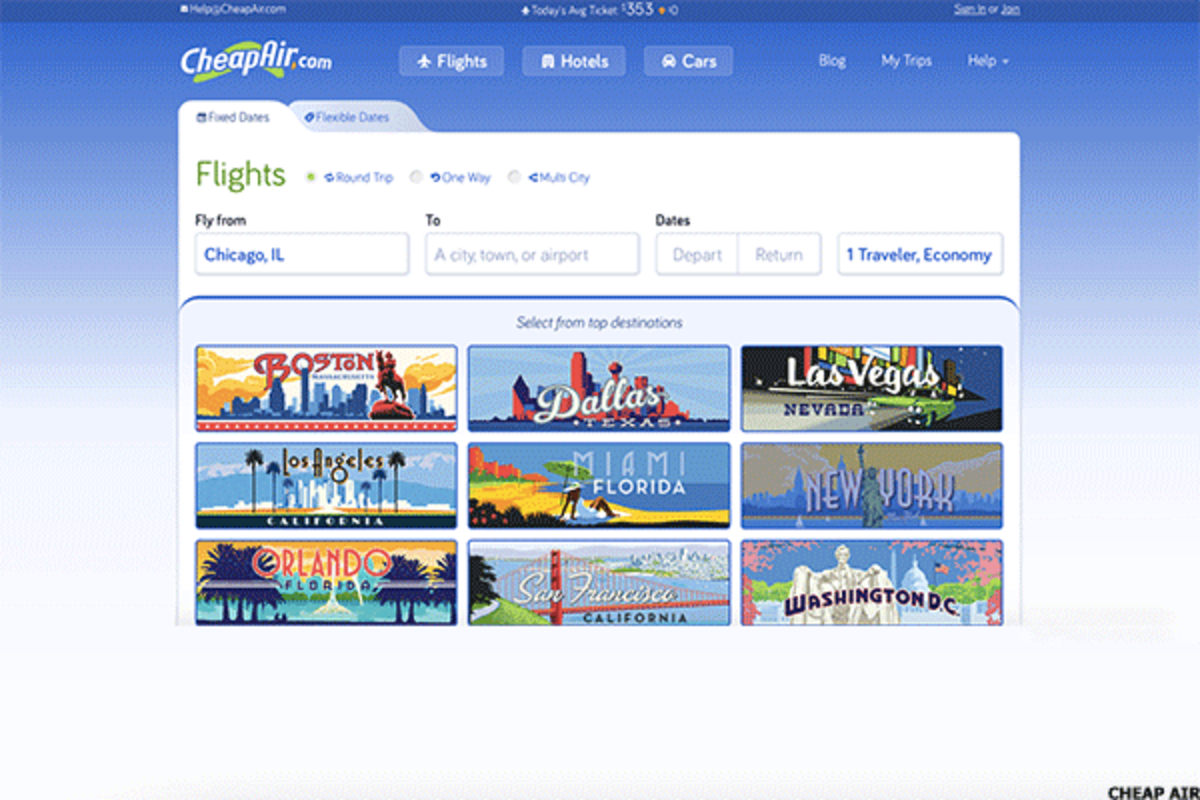This screenshot has width=1200, height=800.
Task: Click the round trip arrows icon
Action: (329, 177)
